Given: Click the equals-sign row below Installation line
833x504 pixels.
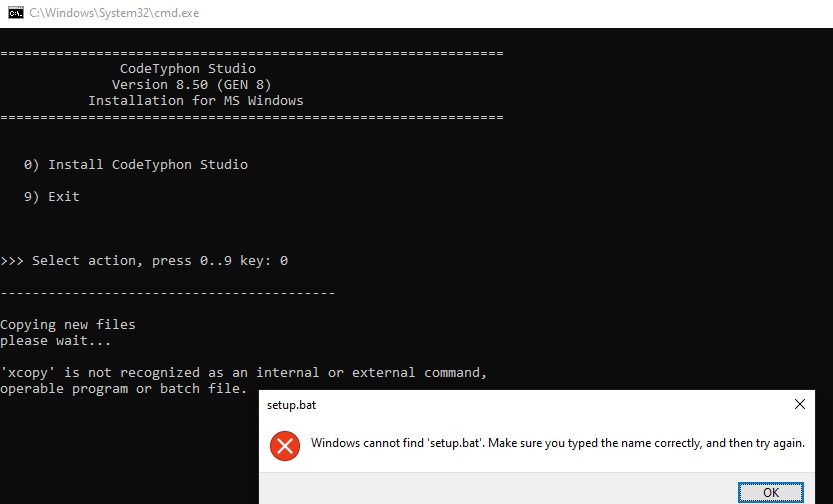Looking at the screenshot, I should point(252,117).
